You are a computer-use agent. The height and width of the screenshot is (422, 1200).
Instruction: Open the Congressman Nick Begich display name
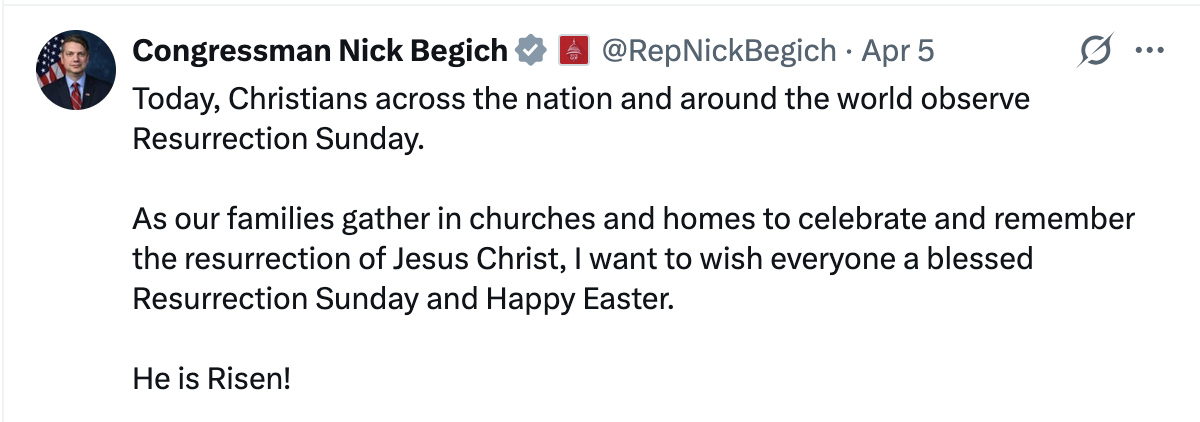pos(320,50)
